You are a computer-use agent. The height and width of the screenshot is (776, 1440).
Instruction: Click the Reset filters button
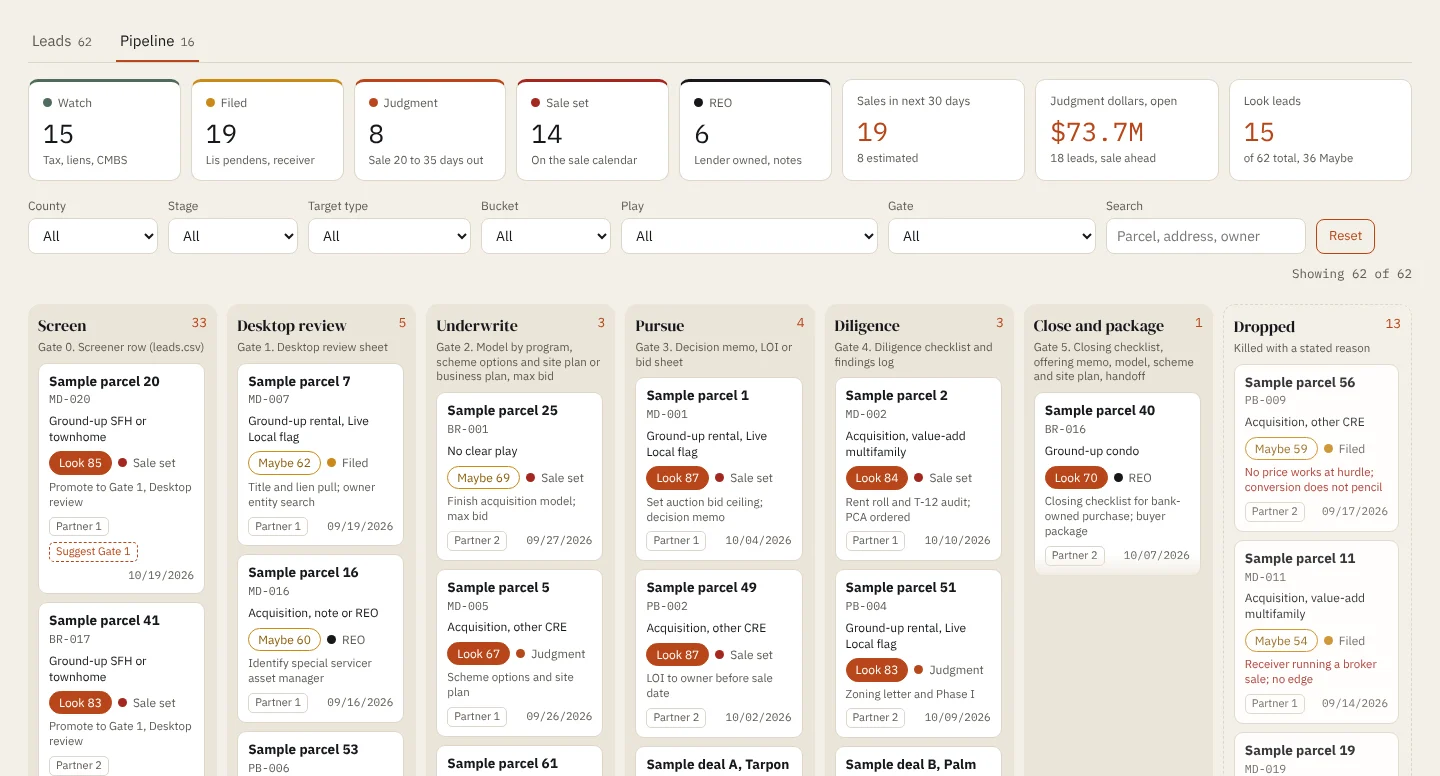point(1345,236)
